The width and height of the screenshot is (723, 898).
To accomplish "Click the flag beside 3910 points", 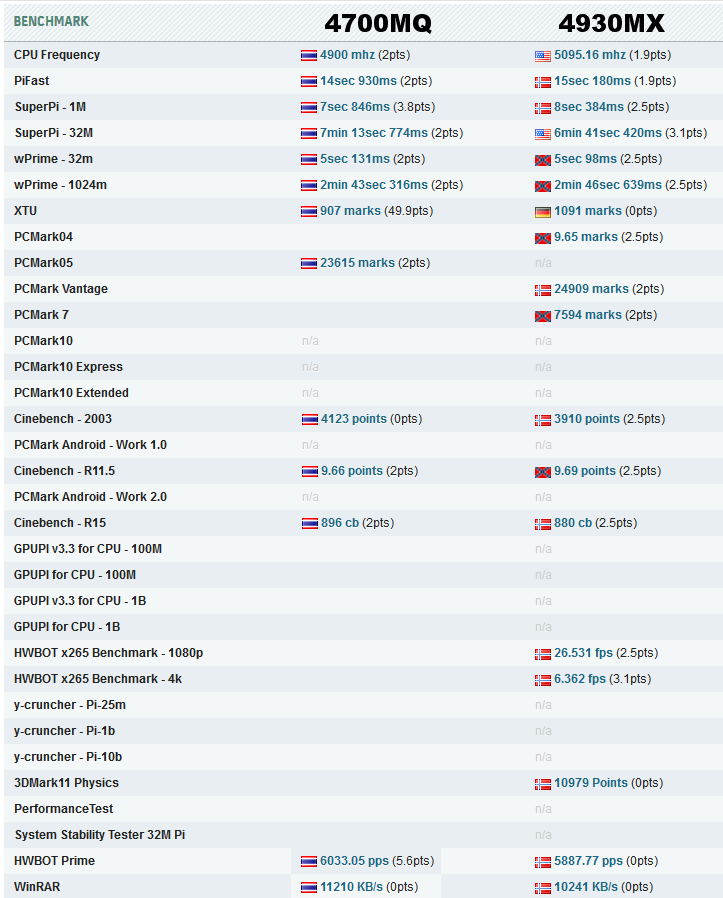I will (x=543, y=420).
